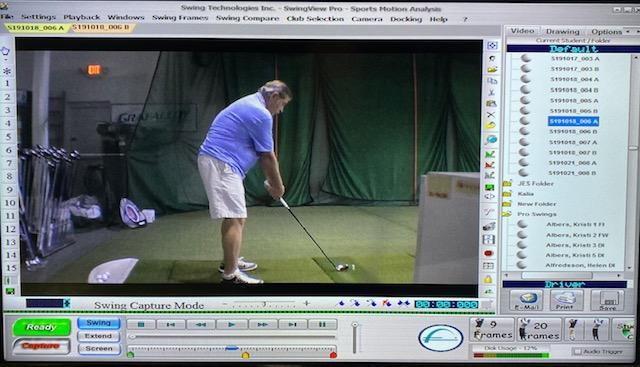Click the play button in playback controls
Viewport: 640px width, 367px height.
pos(232,325)
